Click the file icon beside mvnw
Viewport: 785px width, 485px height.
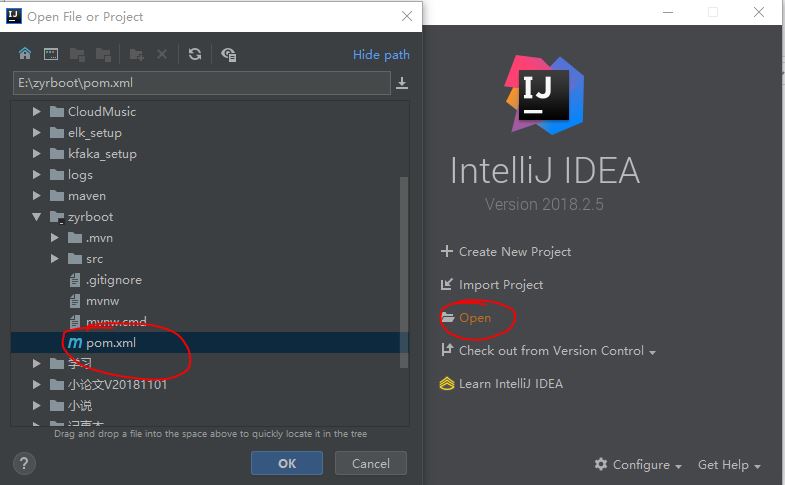click(75, 301)
